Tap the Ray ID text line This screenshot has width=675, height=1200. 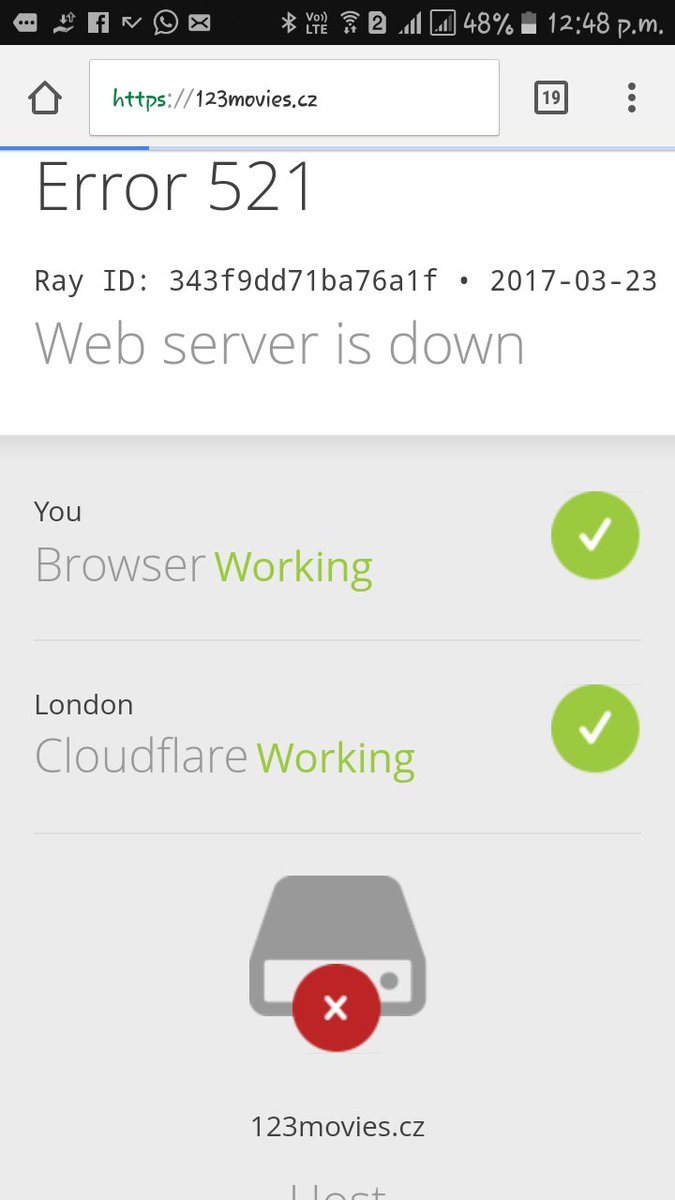346,281
